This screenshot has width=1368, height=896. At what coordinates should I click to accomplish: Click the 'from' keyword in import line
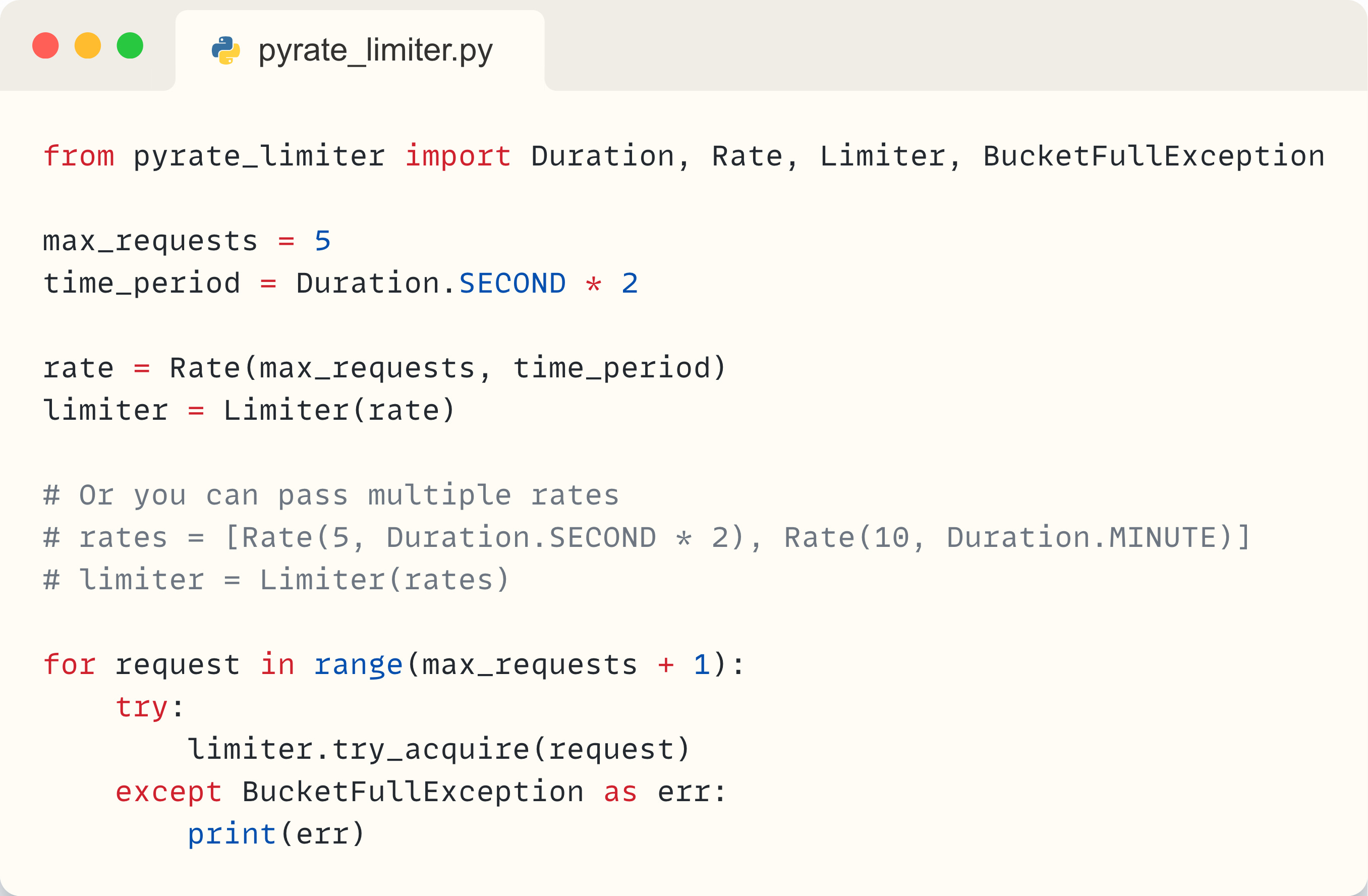[79, 156]
